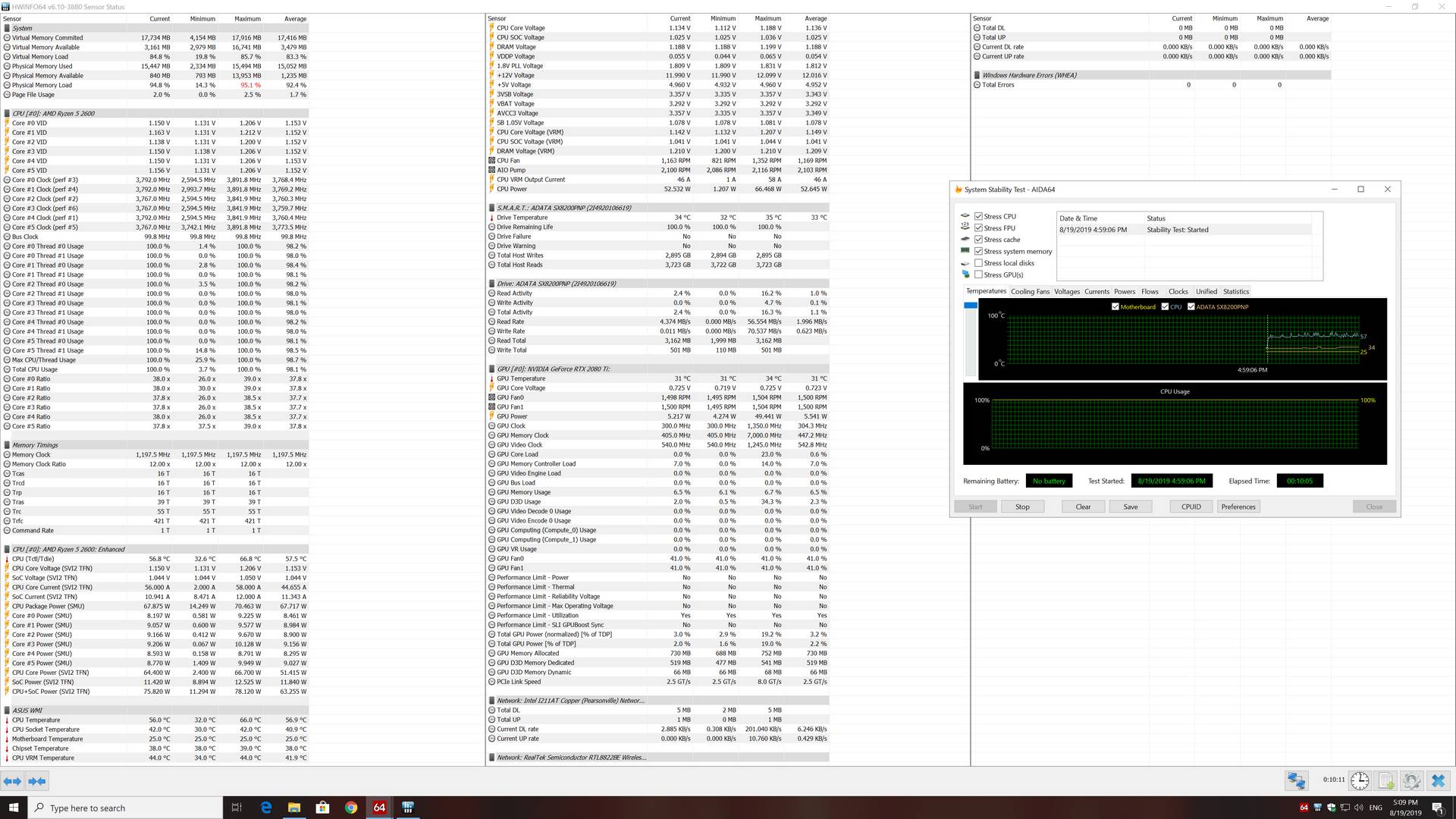The image size is (1456, 819).
Task: Click the monitor icon beside Stress GPU(s)
Action: (965, 275)
